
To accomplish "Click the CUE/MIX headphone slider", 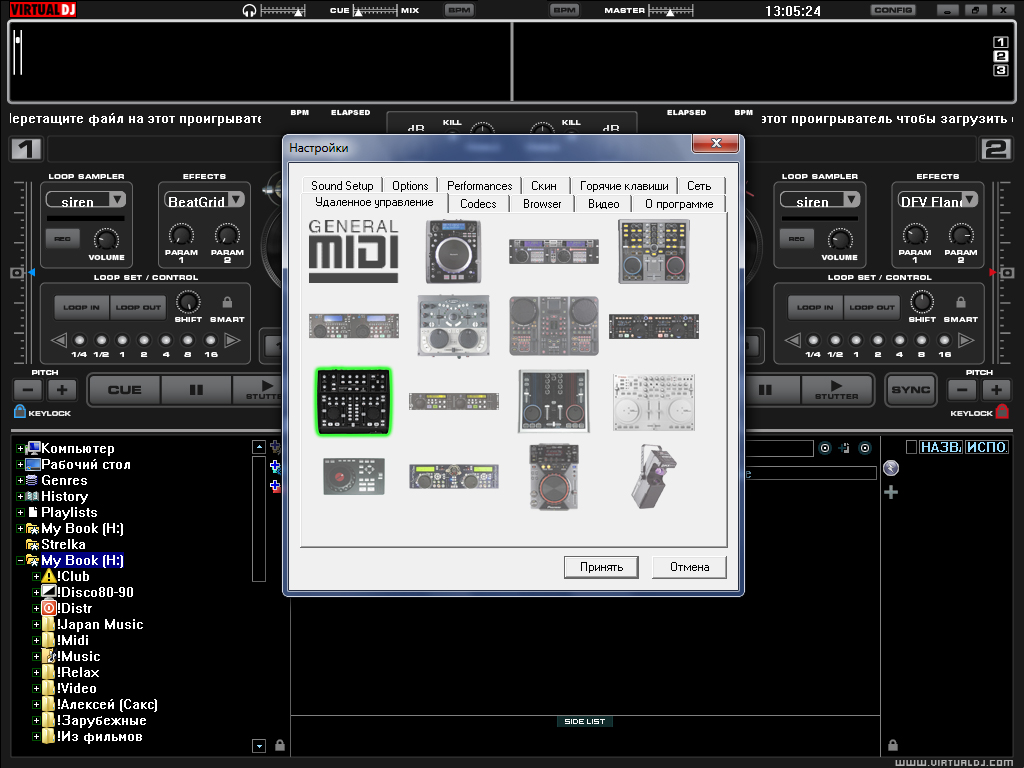I will click(374, 10).
